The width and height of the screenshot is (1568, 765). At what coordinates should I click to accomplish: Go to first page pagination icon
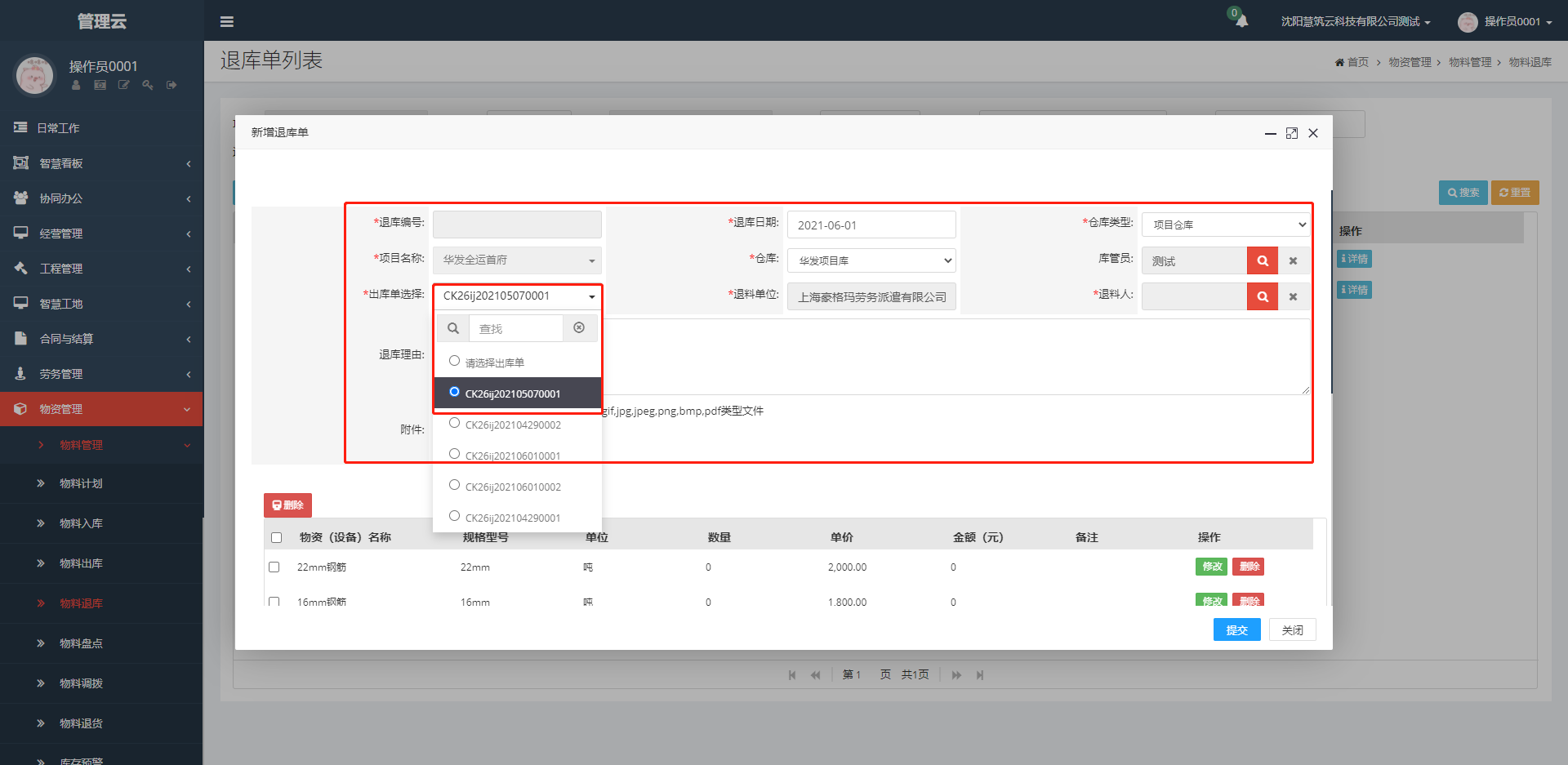coord(792,675)
